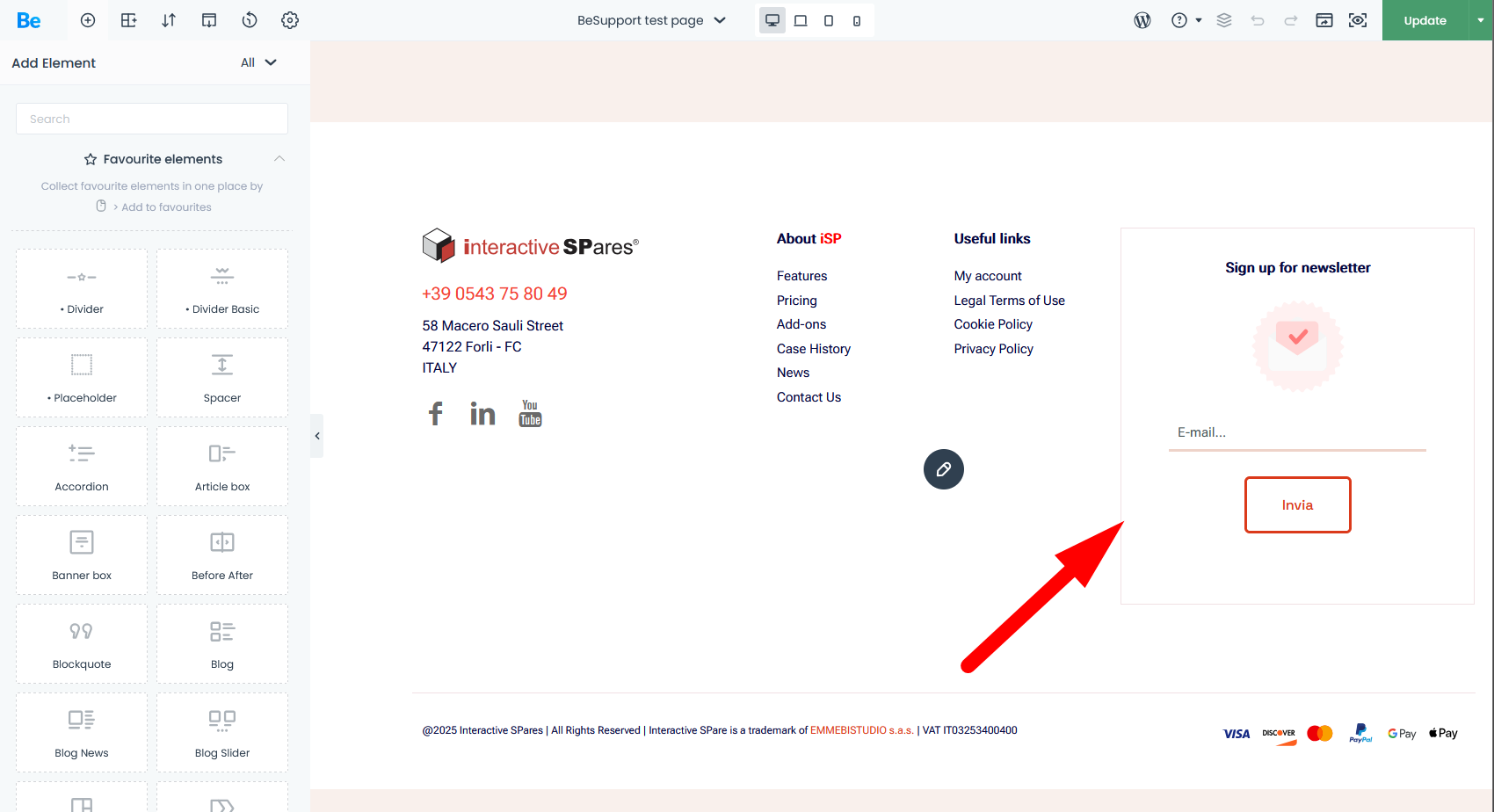Switch to mobile device view
1494x812 pixels.
(x=857, y=20)
